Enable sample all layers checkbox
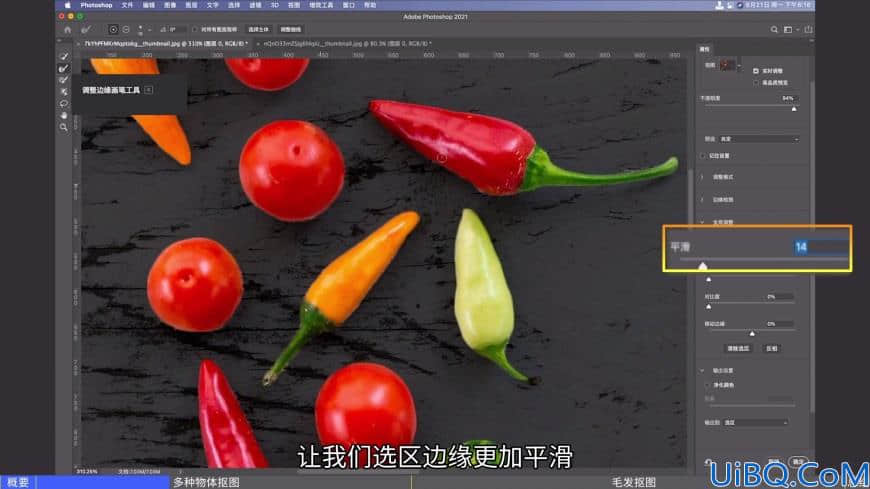Image resolution: width=870 pixels, height=489 pixels. (x=194, y=29)
